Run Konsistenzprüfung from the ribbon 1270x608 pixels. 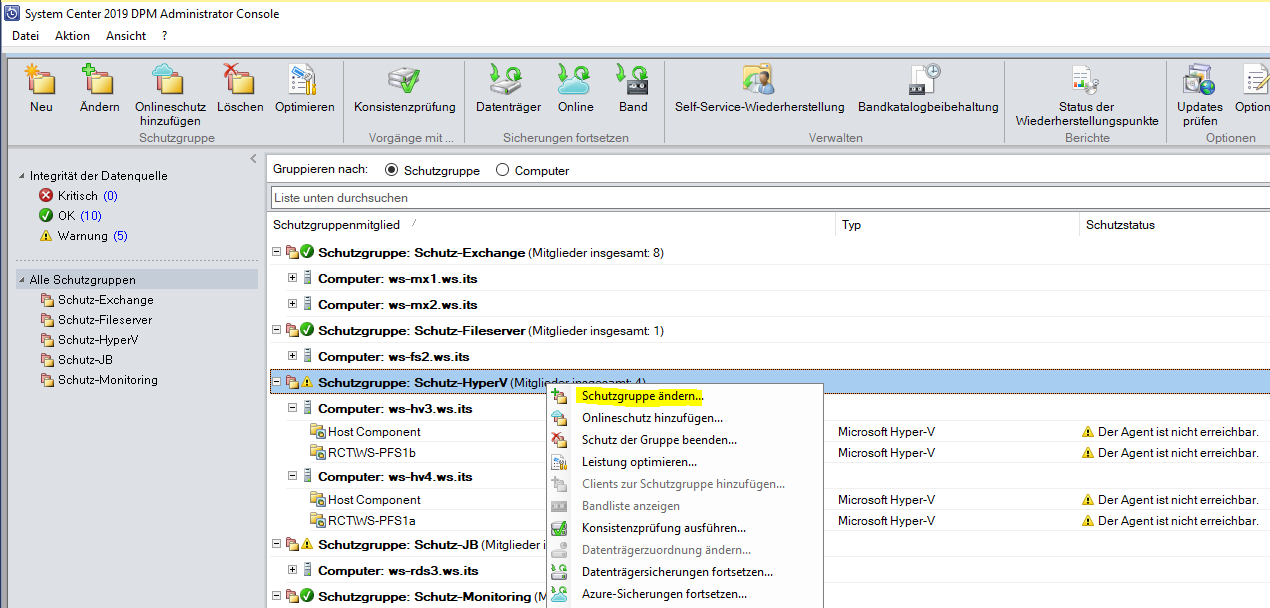tap(404, 79)
